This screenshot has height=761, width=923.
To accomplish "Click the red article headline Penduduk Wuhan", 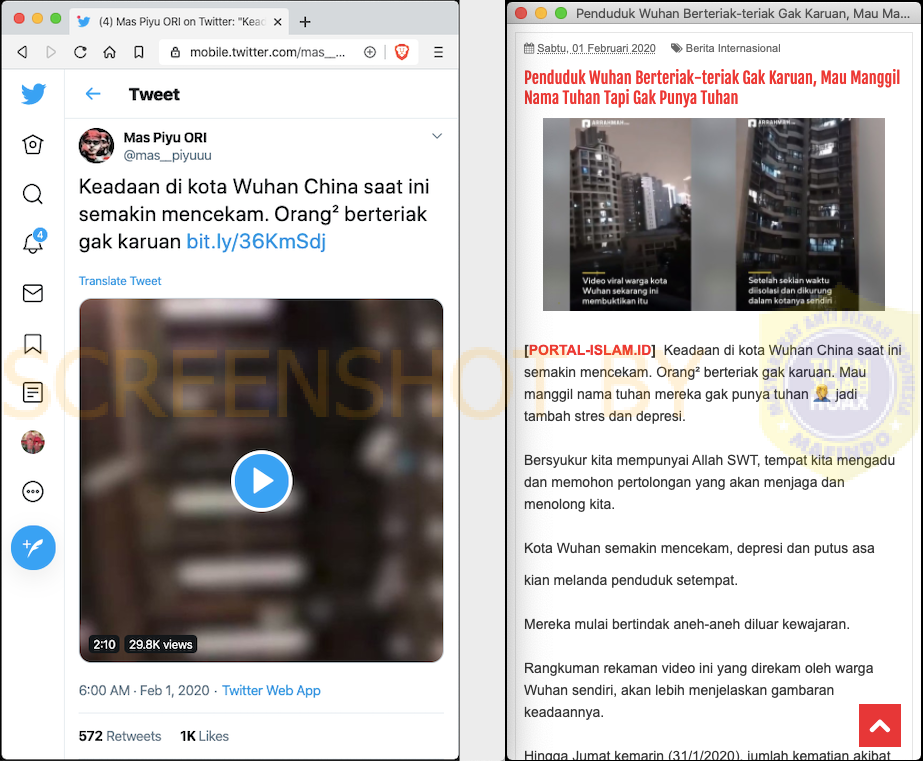I will click(x=712, y=87).
